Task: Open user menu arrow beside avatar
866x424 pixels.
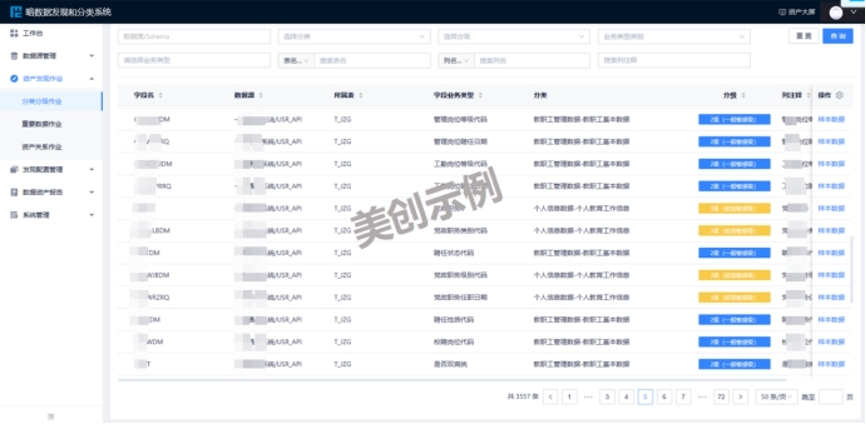Action: click(x=853, y=12)
